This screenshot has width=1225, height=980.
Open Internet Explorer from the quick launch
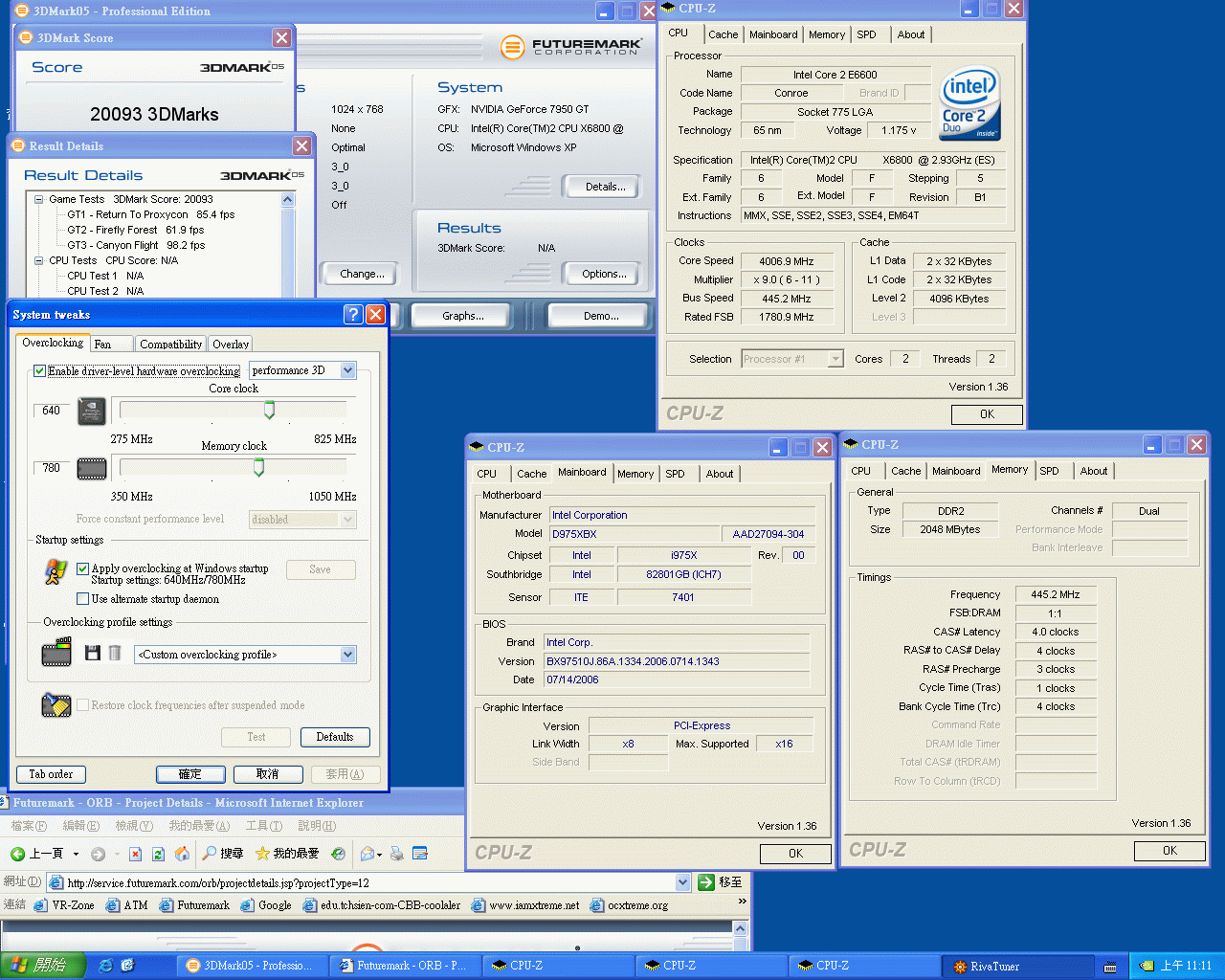coord(105,966)
